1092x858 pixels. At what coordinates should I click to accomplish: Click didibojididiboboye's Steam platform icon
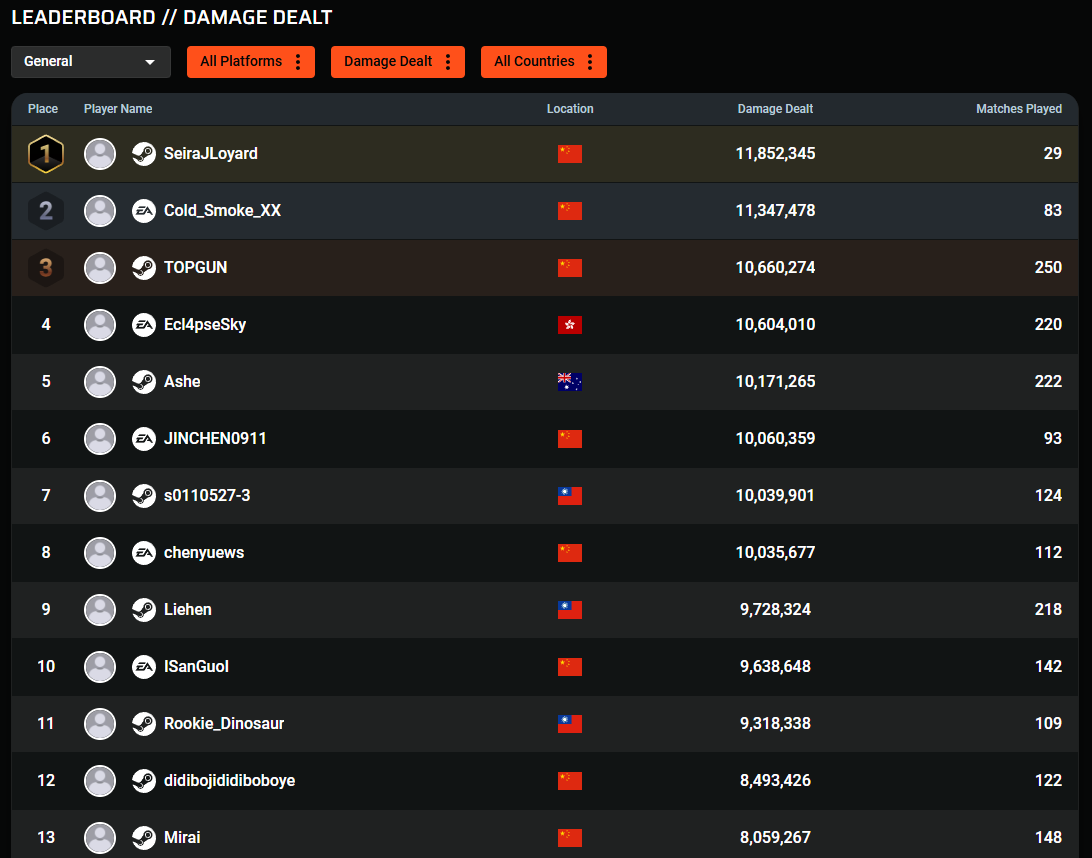[143, 781]
